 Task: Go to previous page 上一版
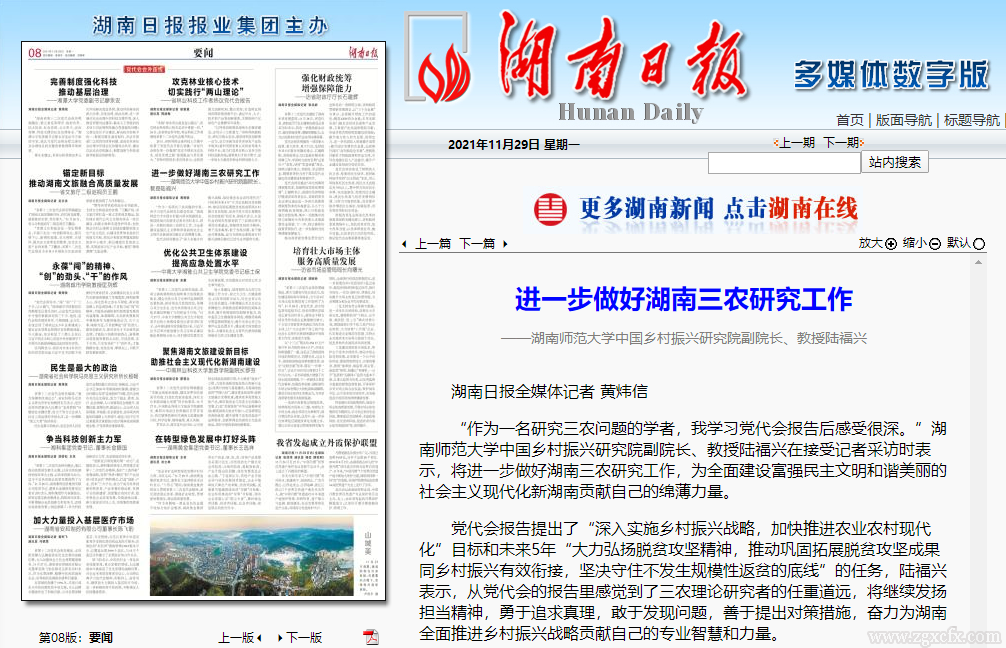tap(236, 638)
